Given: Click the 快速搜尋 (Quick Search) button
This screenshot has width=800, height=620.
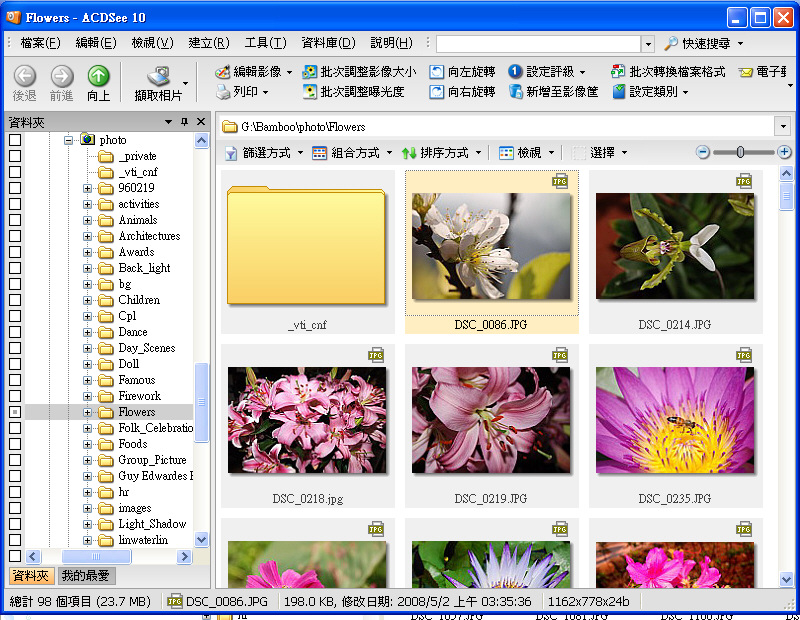Looking at the screenshot, I should click(704, 44).
